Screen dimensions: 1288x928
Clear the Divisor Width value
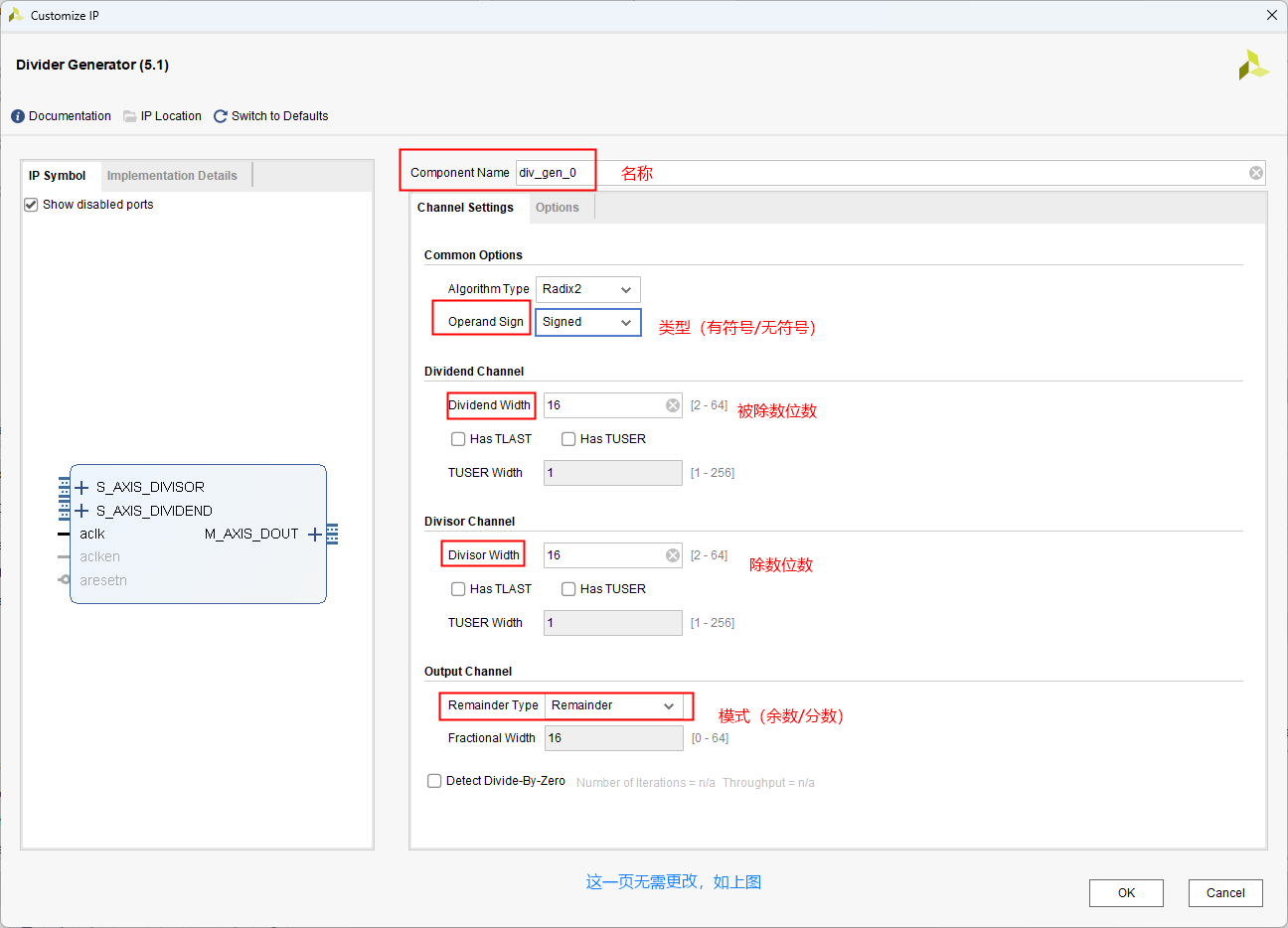673,555
